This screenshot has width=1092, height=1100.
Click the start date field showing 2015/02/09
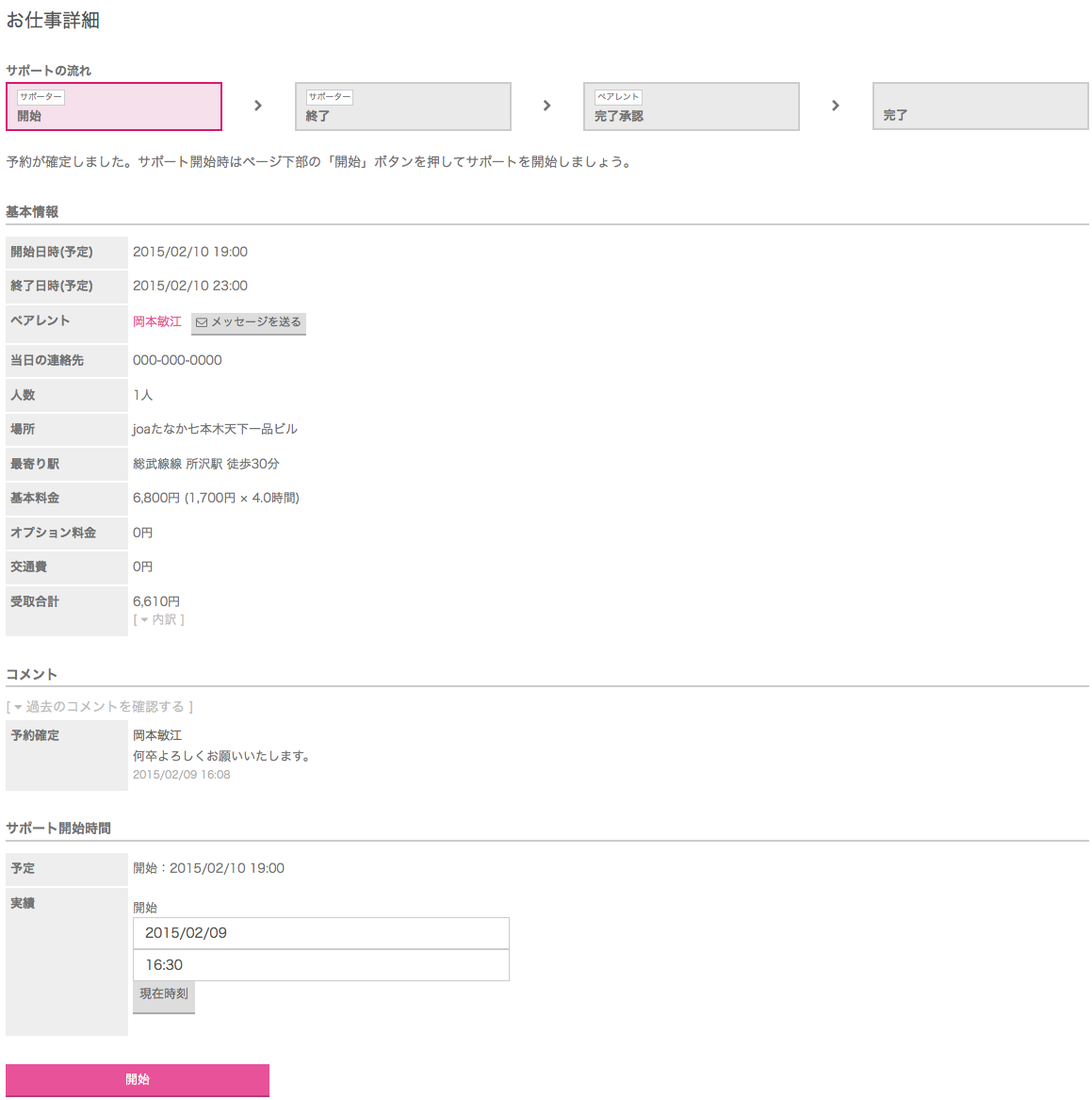(x=320, y=933)
